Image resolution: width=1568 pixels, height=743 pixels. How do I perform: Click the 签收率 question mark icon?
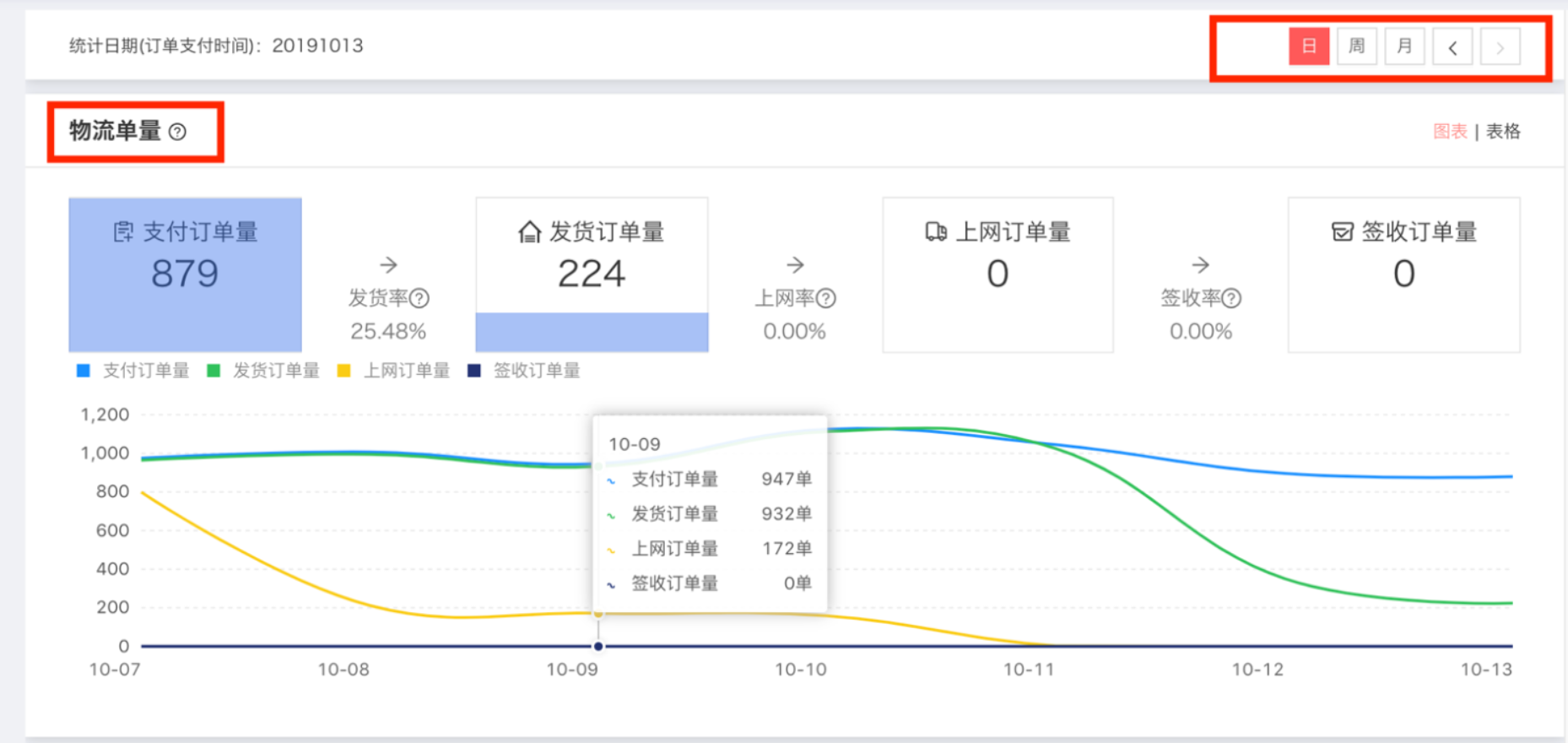pos(1231,298)
